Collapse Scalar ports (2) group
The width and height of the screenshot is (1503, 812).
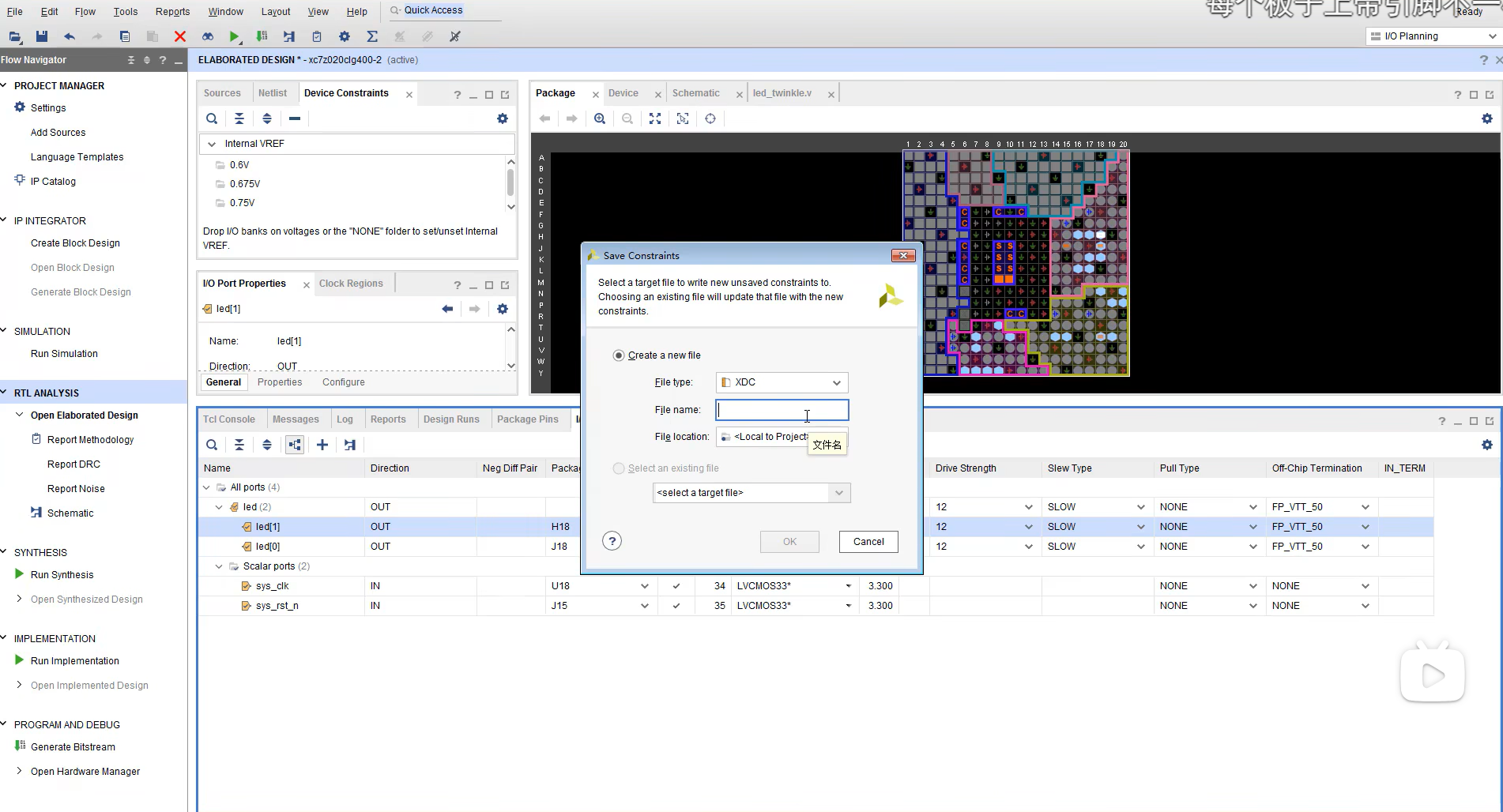(219, 566)
